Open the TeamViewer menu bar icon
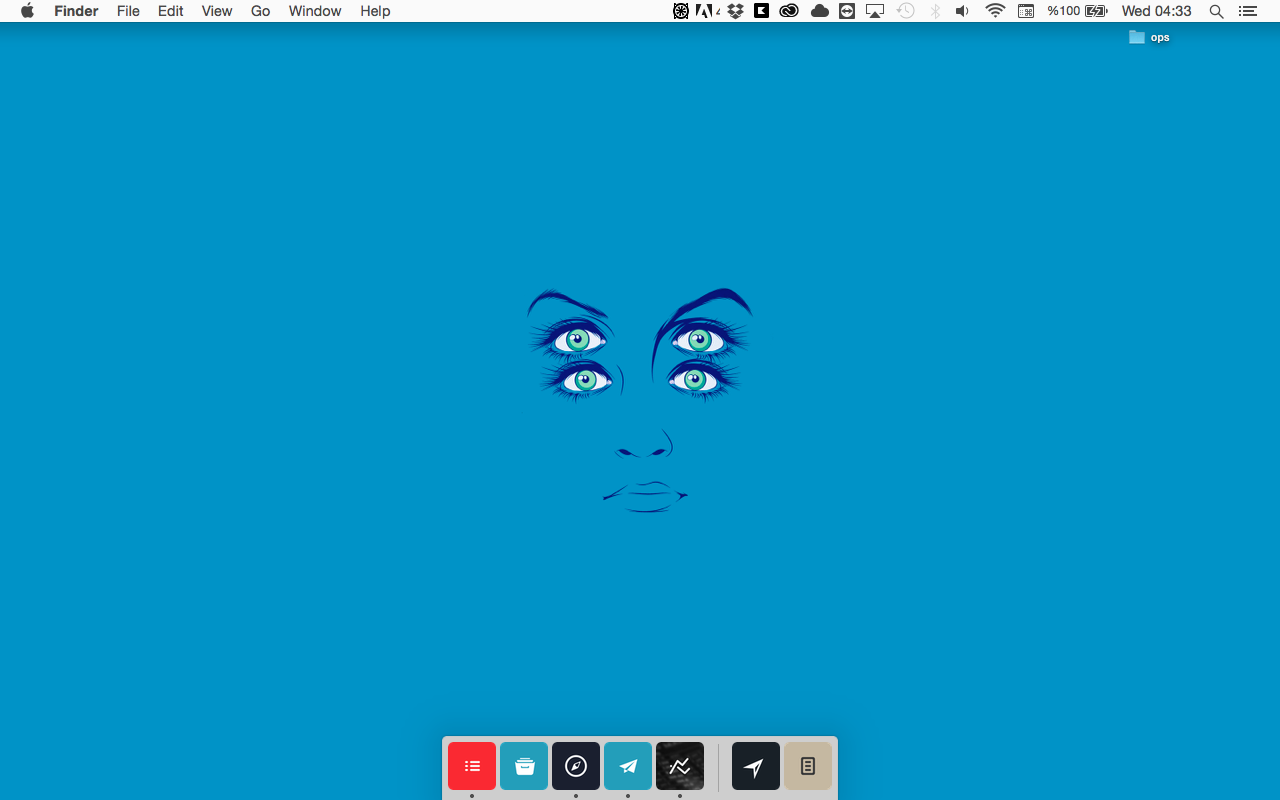The image size is (1280, 800). click(847, 11)
